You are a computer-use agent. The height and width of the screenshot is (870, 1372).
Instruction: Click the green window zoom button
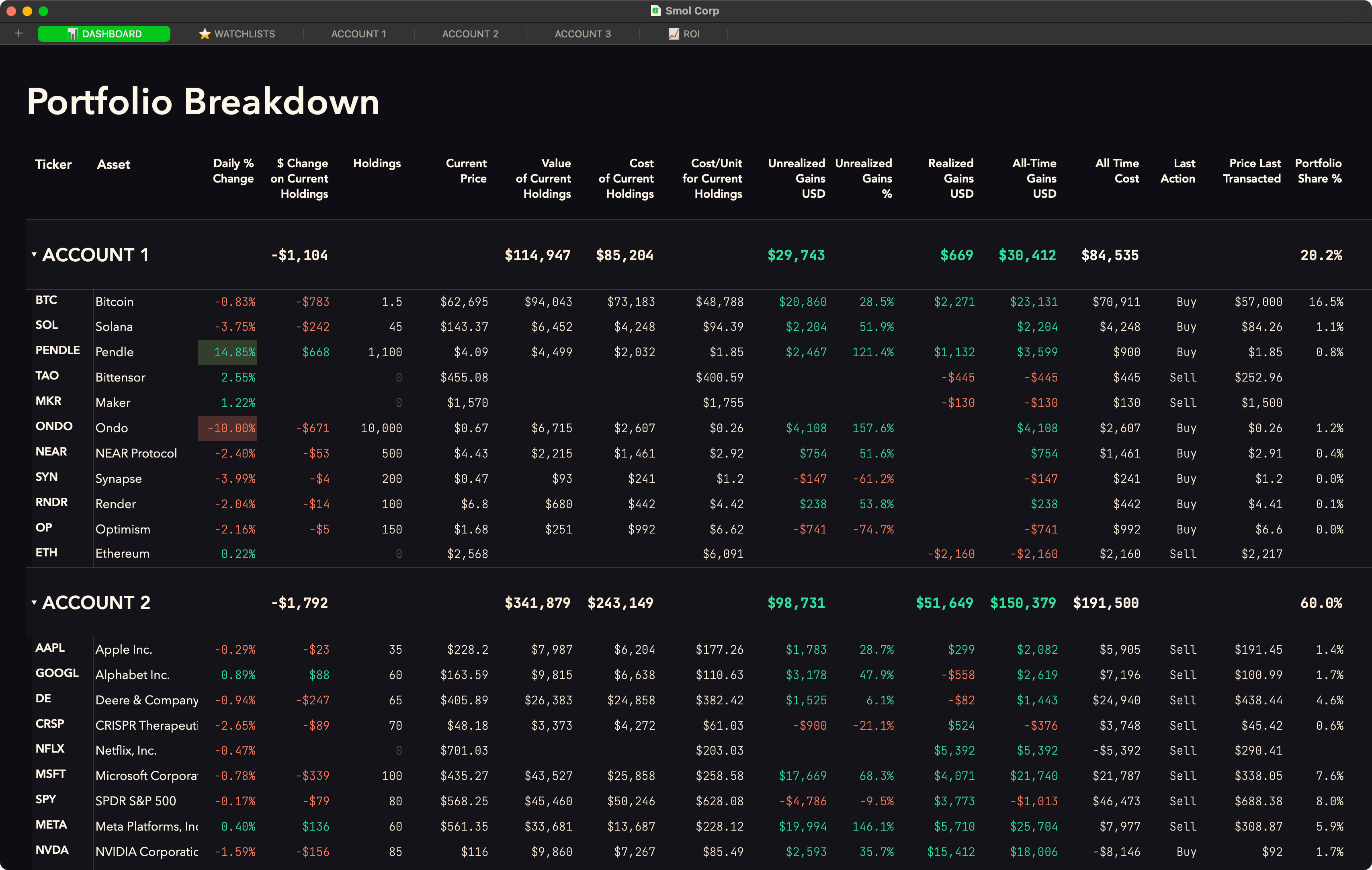coord(43,11)
